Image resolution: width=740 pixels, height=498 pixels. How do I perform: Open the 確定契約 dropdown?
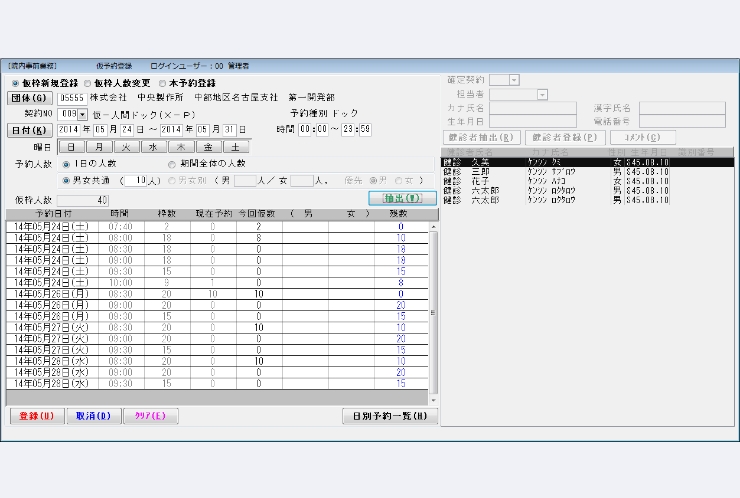point(514,80)
